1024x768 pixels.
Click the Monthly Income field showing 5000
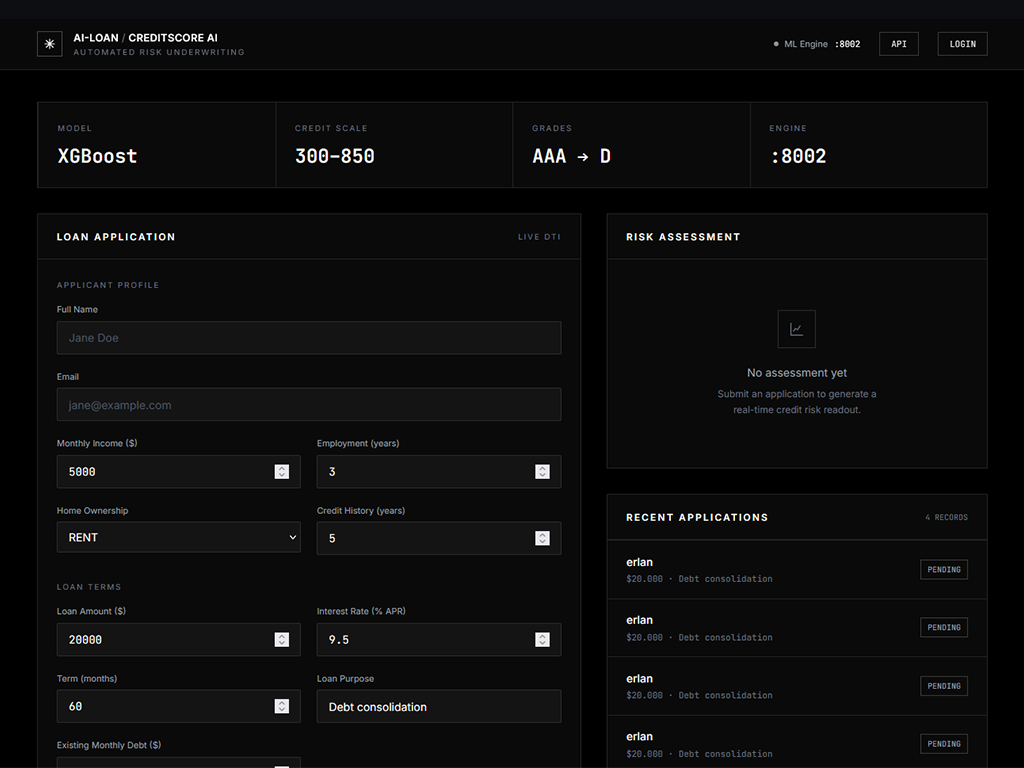pos(178,472)
